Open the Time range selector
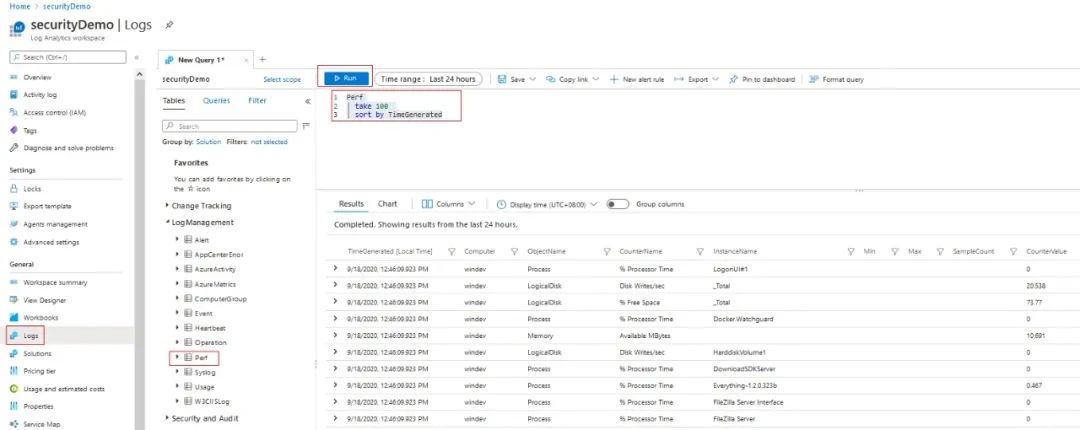Viewport: 1080px width, 430px height. (x=428, y=79)
